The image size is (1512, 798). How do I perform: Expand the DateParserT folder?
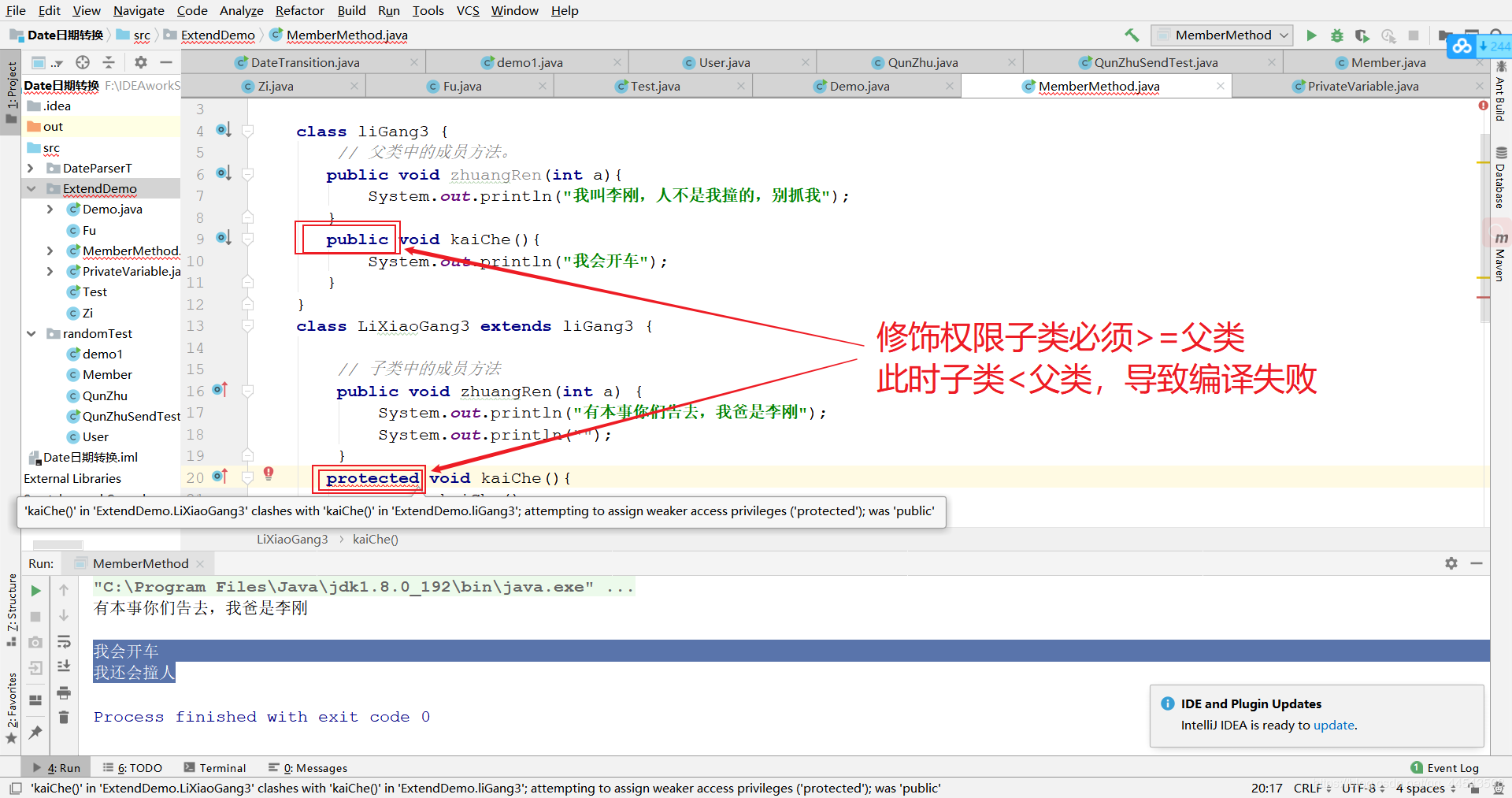31,168
